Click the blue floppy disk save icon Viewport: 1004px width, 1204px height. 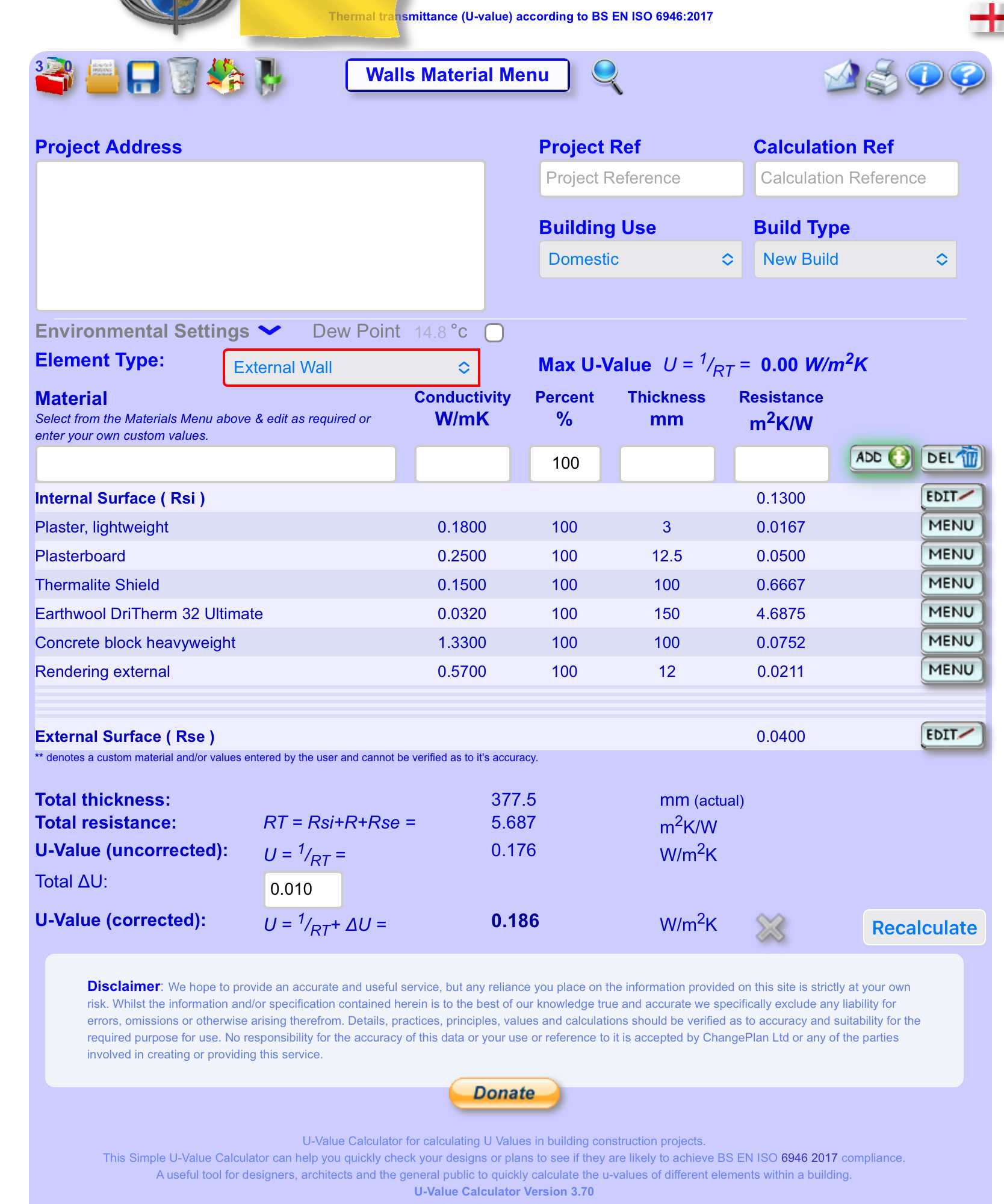143,78
